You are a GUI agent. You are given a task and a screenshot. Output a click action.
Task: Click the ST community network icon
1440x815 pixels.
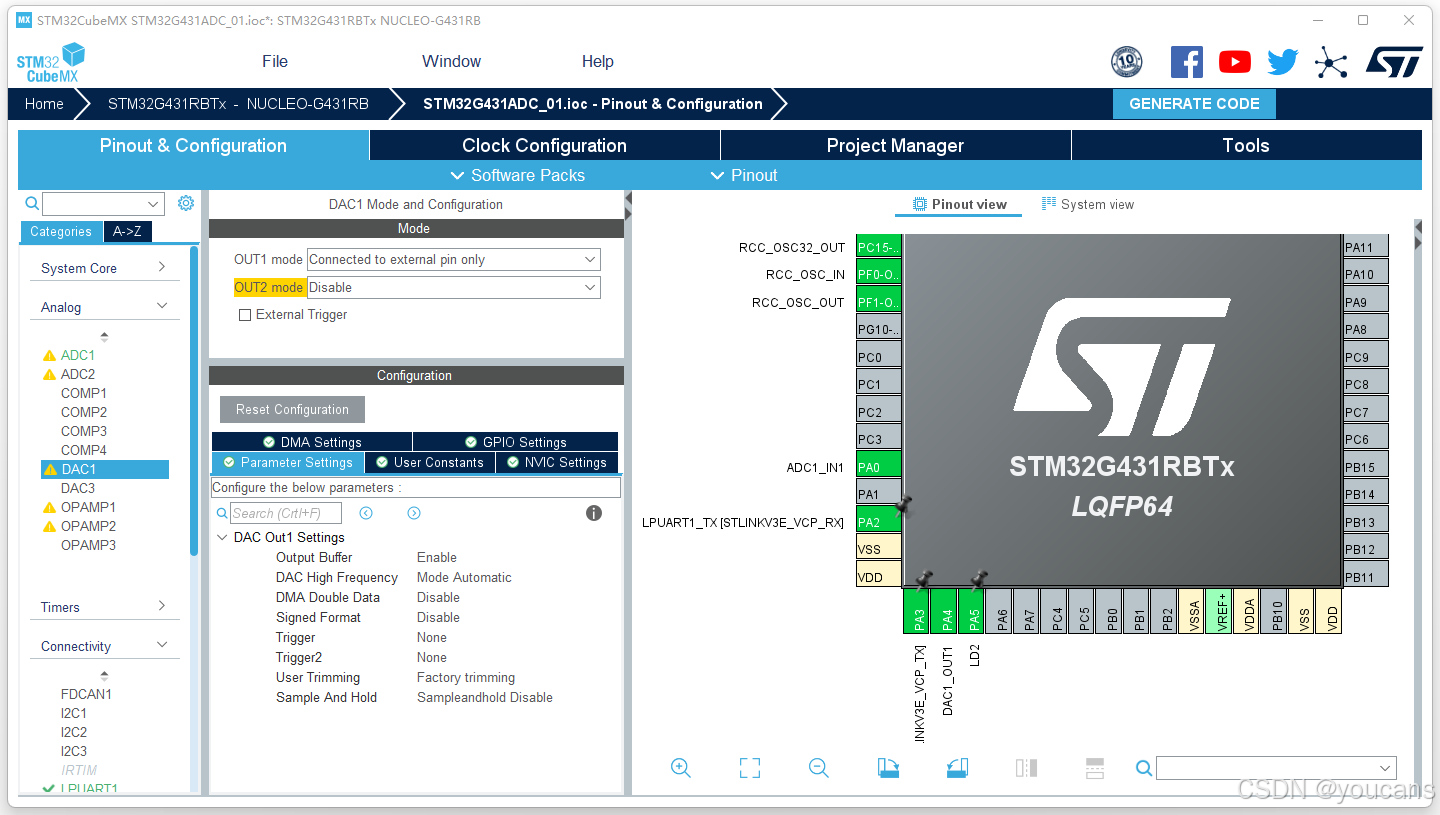pyautogui.click(x=1331, y=62)
